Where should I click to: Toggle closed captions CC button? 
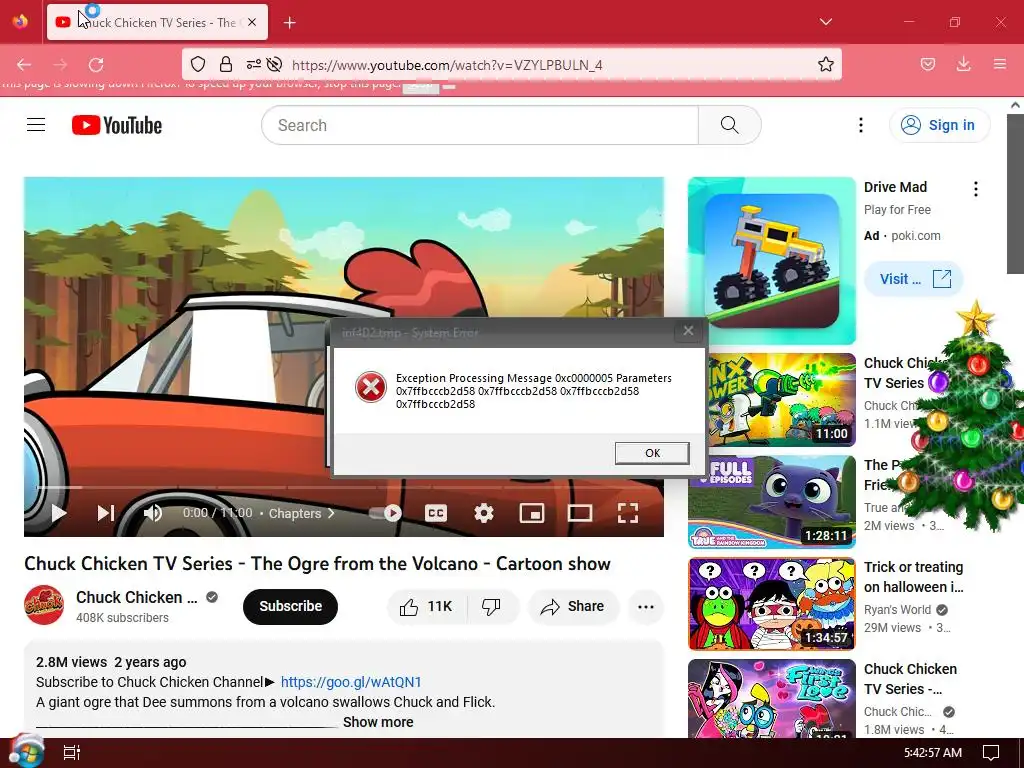[x=436, y=513]
